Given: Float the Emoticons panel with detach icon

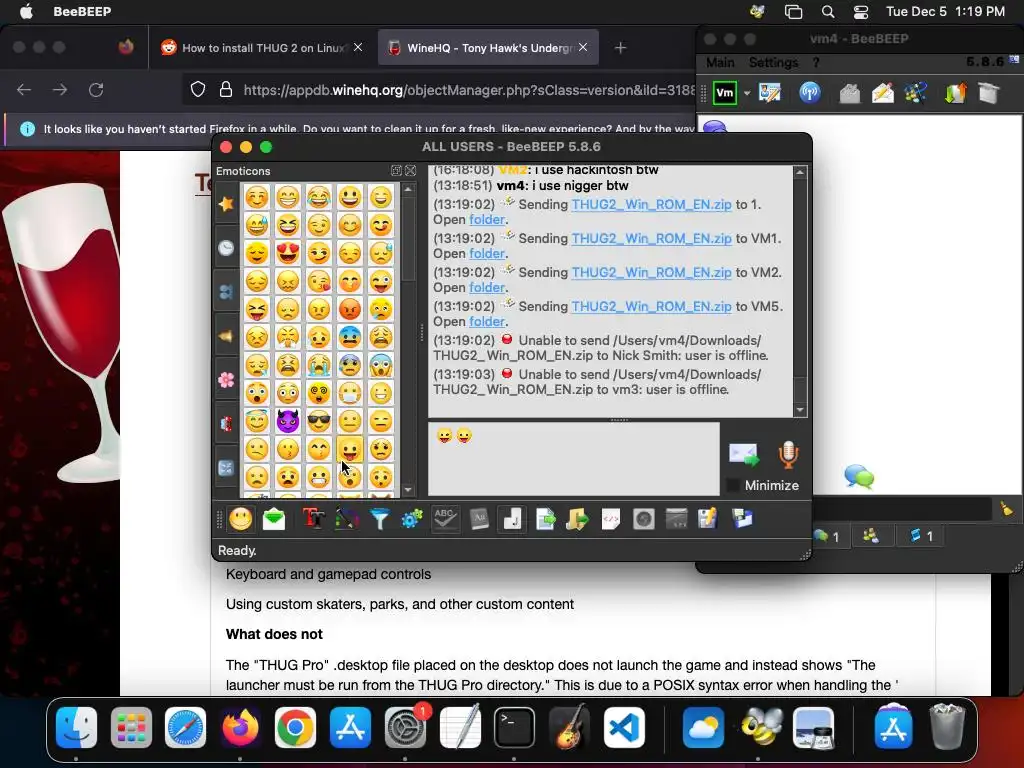Looking at the screenshot, I should [396, 170].
